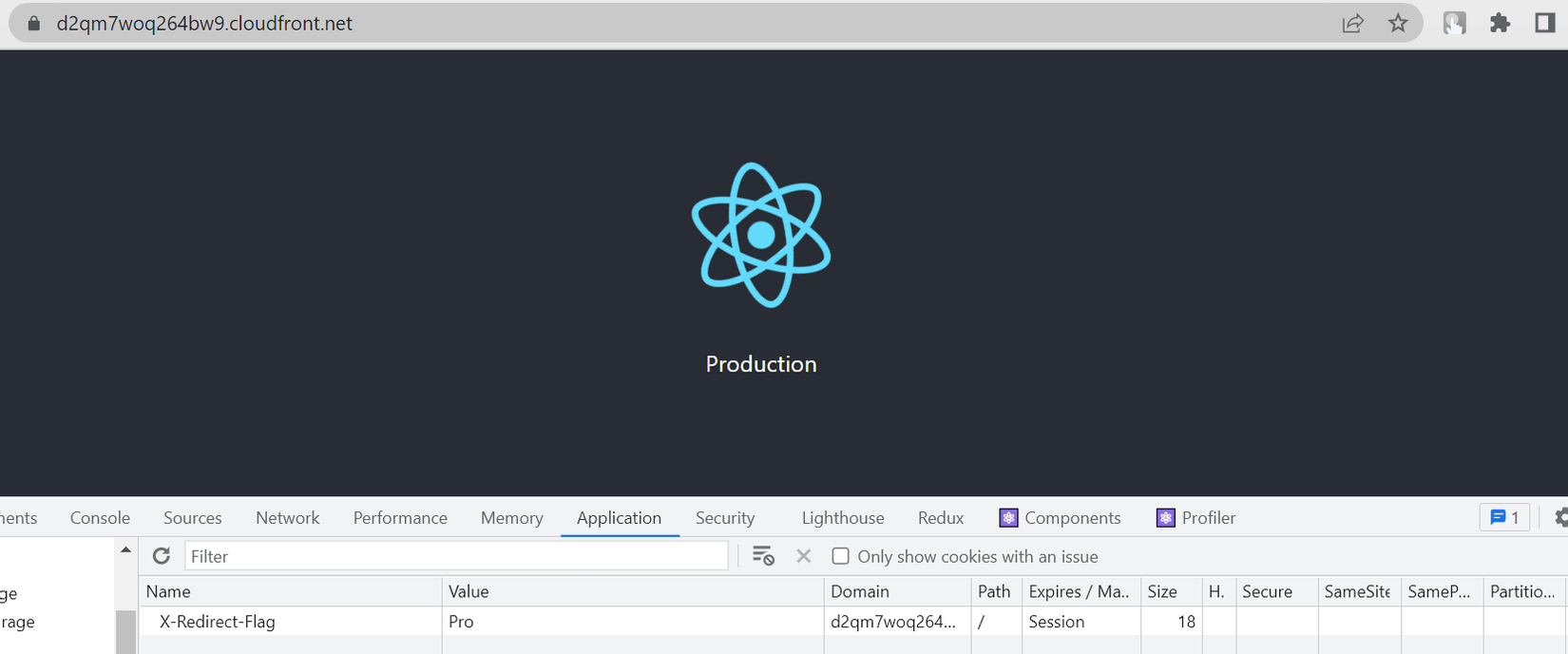The width and height of the screenshot is (1568, 654).
Task: Click the cookie Filter input field
Action: [x=456, y=556]
